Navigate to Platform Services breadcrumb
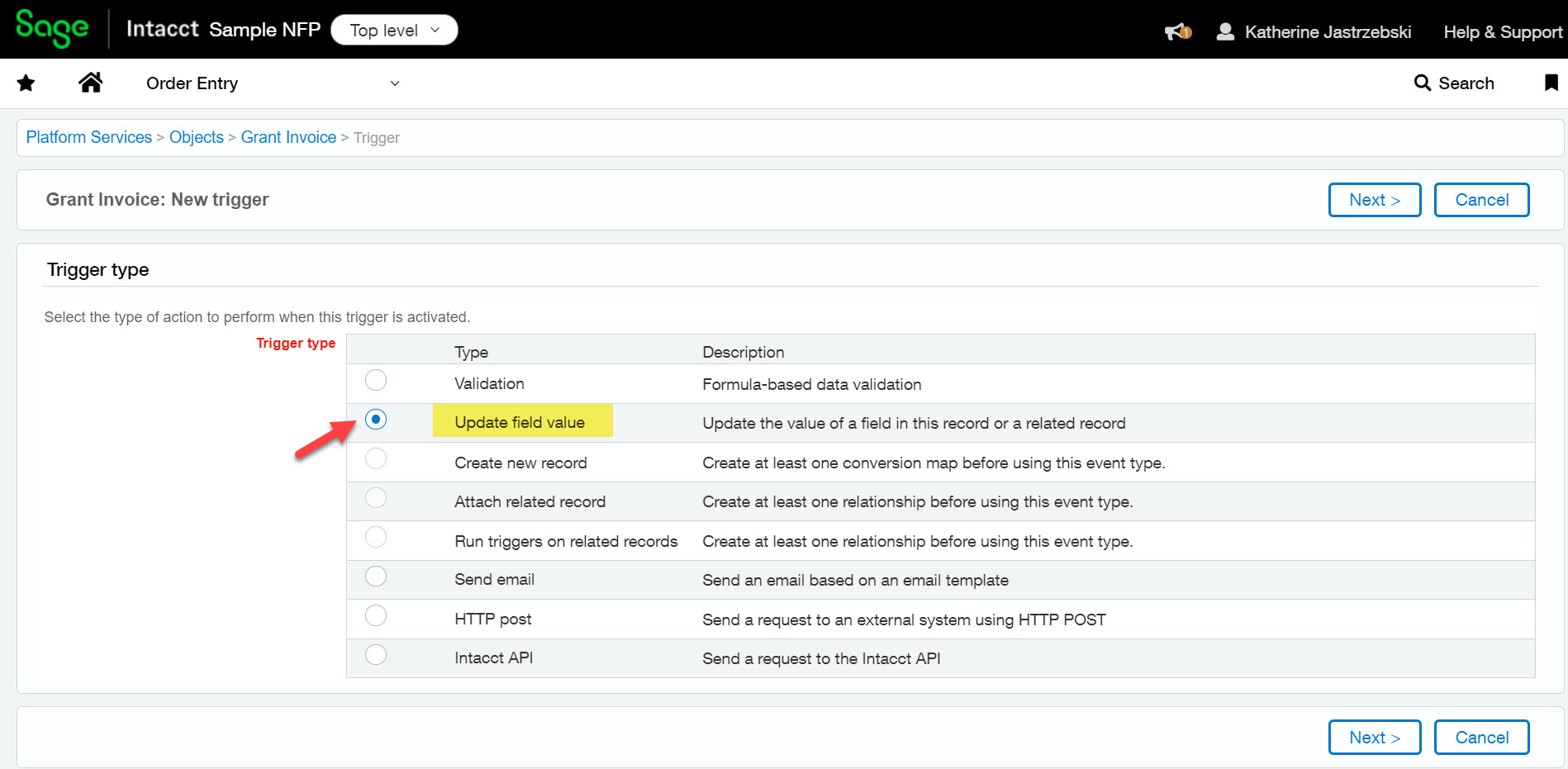The image size is (1568, 769). pyautogui.click(x=89, y=137)
